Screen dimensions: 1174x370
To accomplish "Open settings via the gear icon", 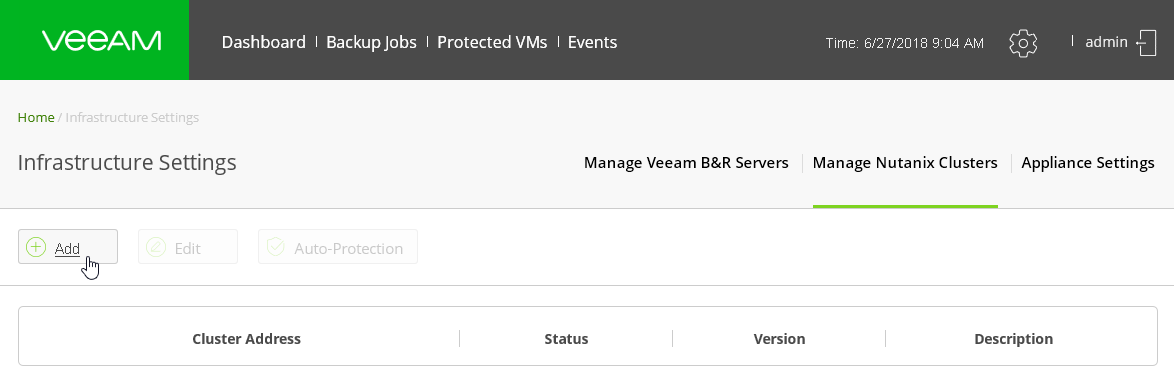I will [x=1023, y=43].
